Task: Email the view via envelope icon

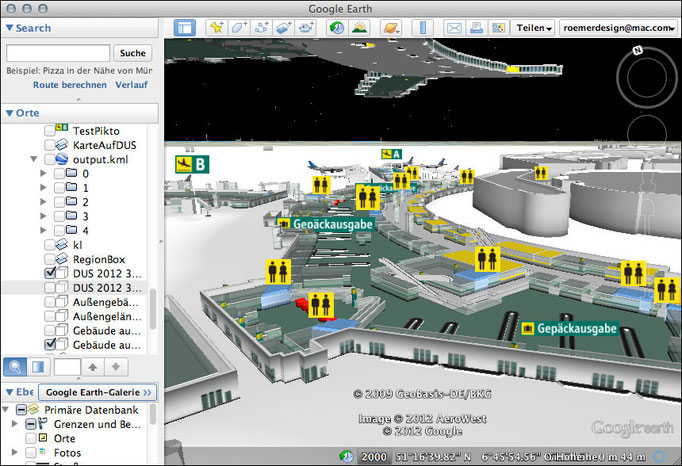Action: [x=454, y=28]
